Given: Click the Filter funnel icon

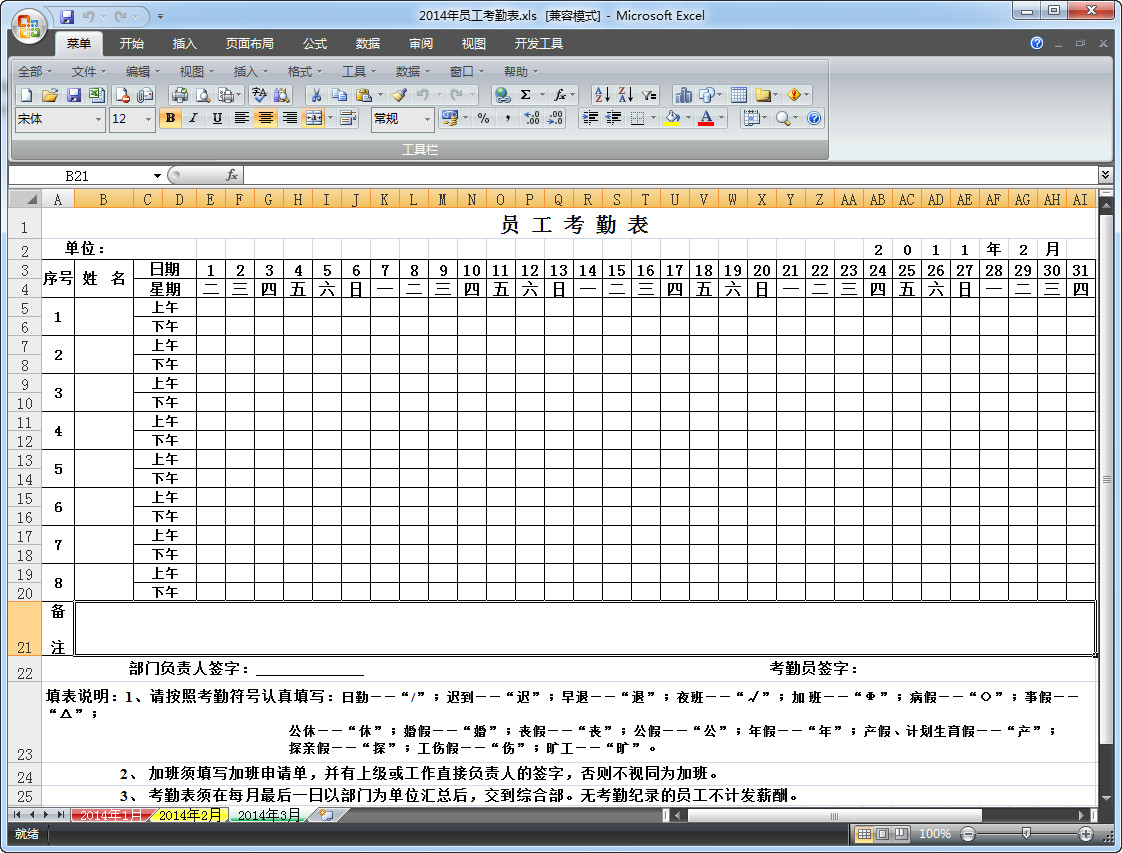Looking at the screenshot, I should point(649,94).
